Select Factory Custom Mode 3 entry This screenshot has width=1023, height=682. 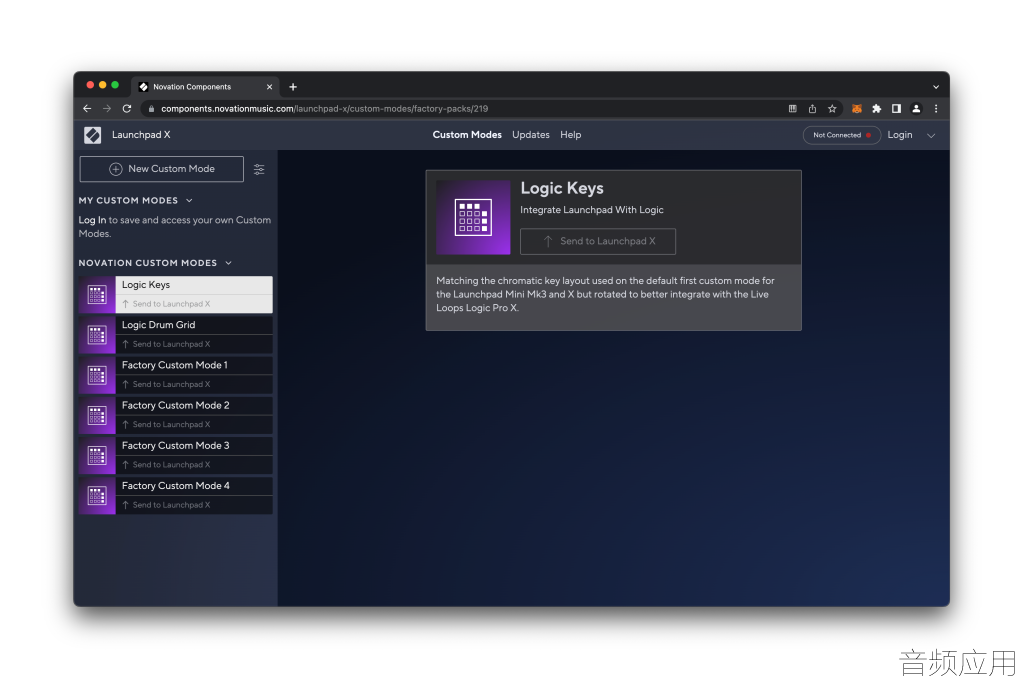point(194,446)
